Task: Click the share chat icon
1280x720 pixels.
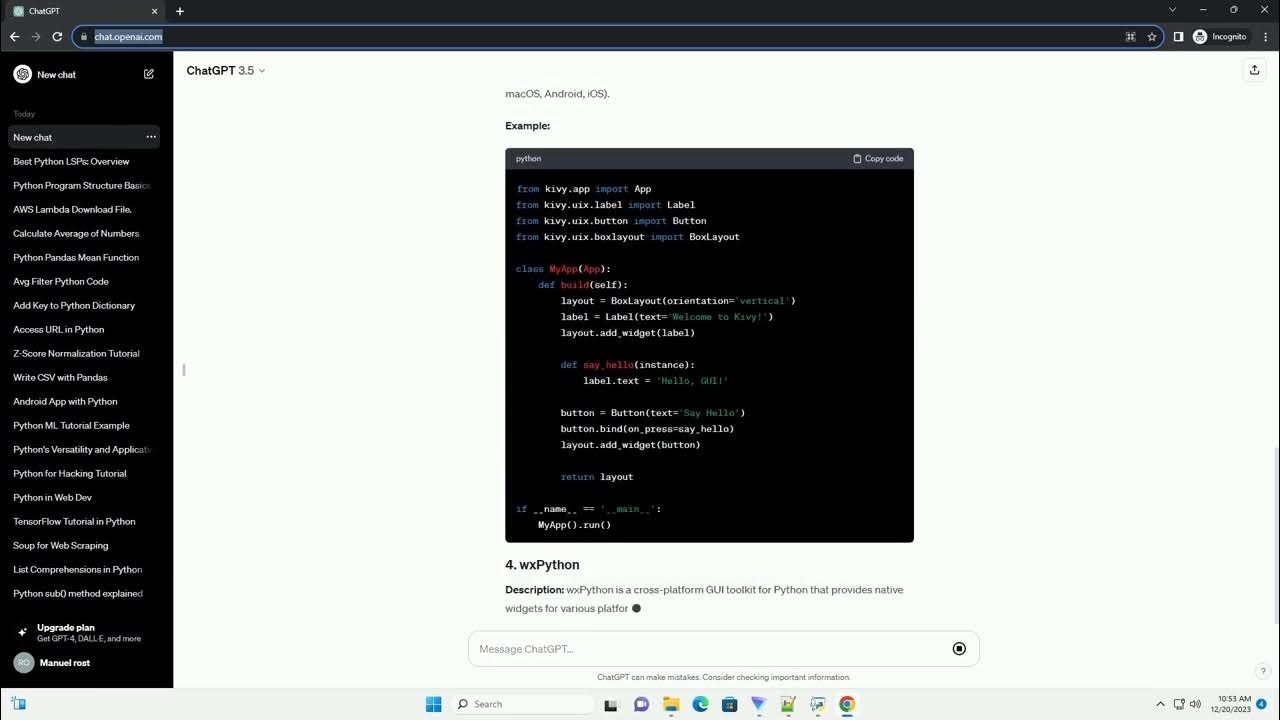Action: 1254,70
